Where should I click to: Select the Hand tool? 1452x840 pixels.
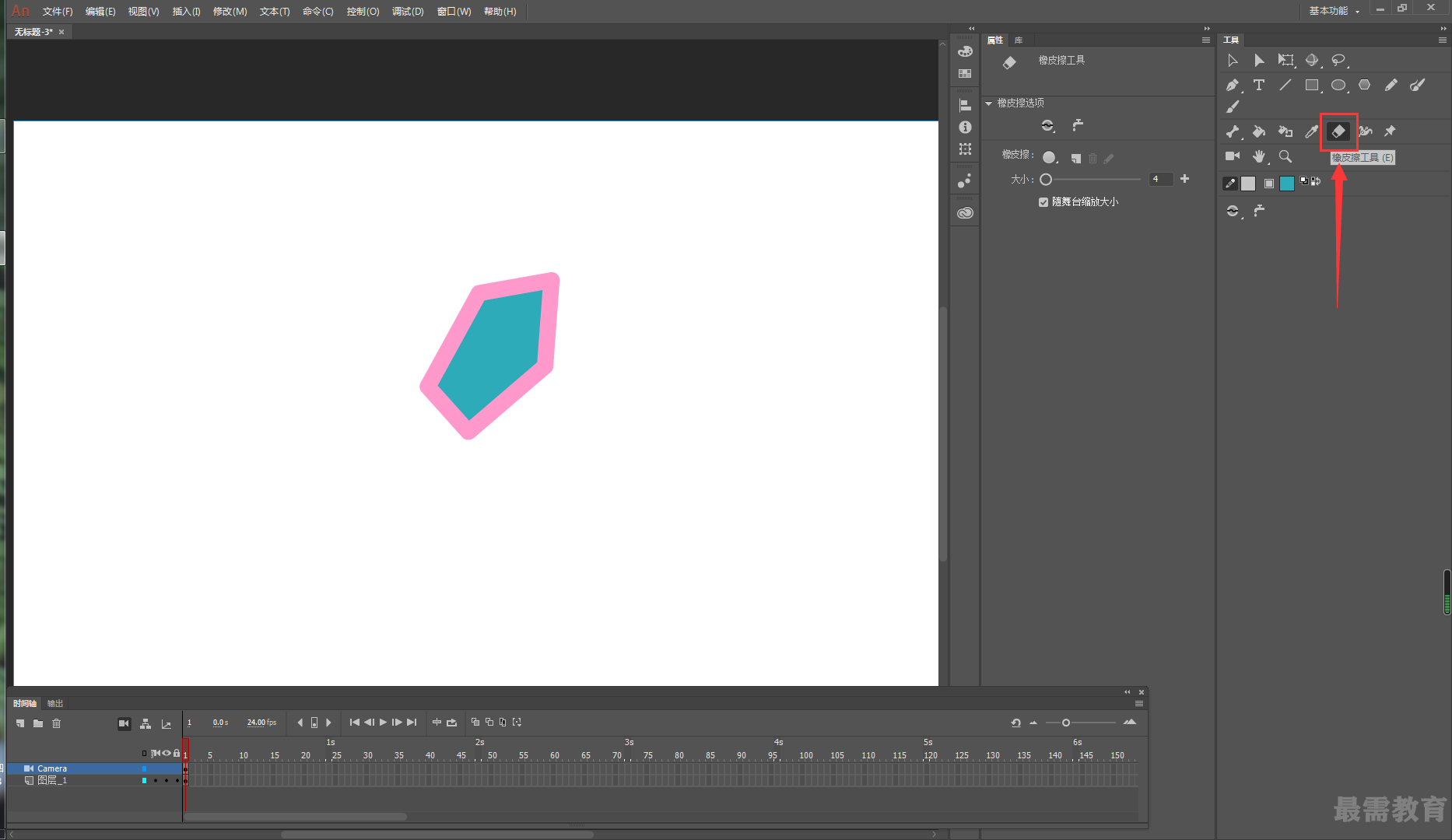pyautogui.click(x=1259, y=156)
